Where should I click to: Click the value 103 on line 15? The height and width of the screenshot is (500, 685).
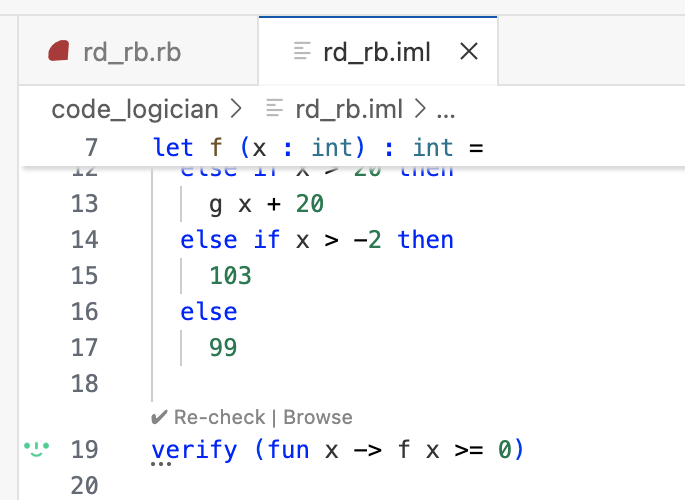pyautogui.click(x=231, y=276)
